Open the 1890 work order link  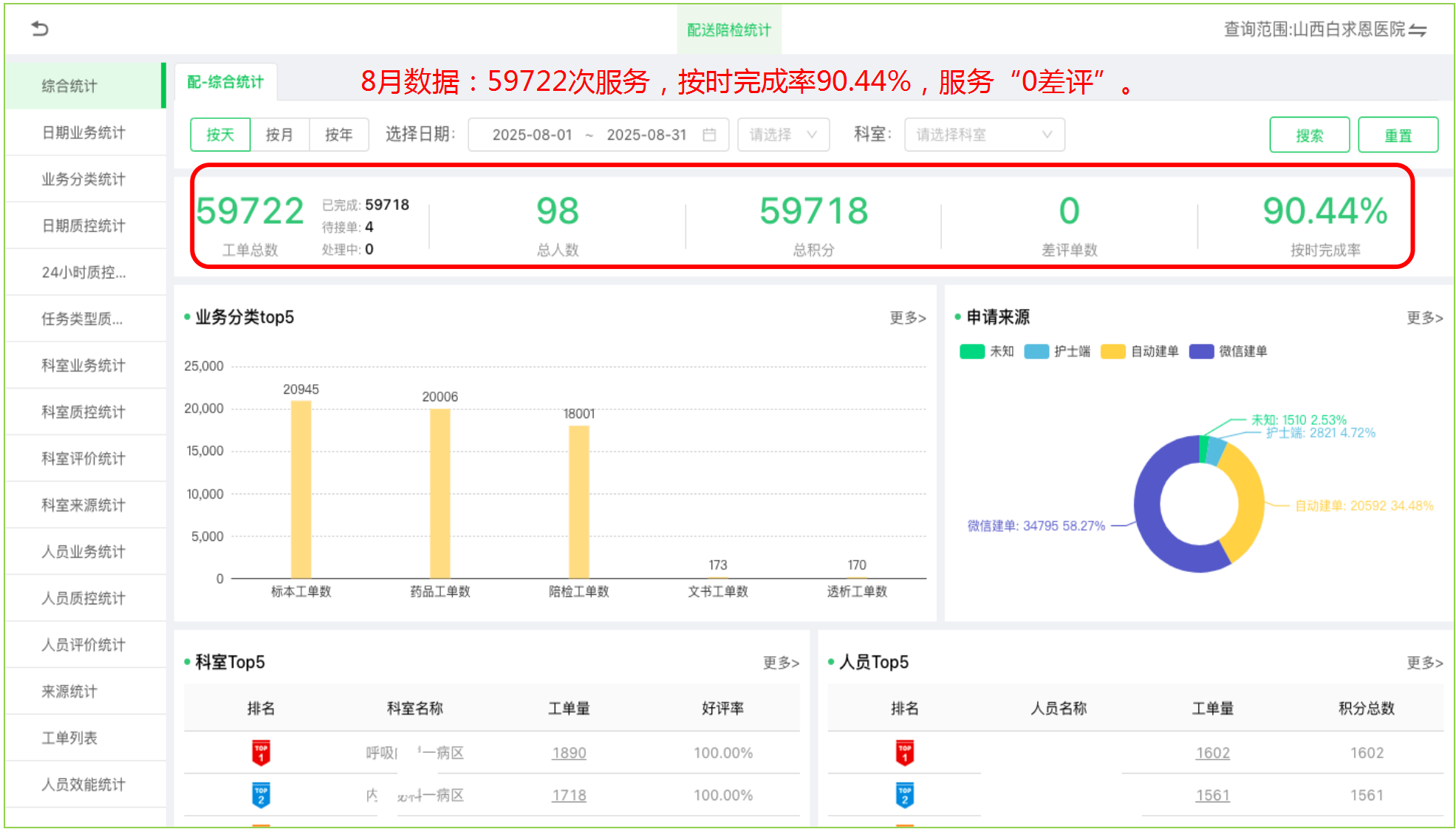[569, 753]
